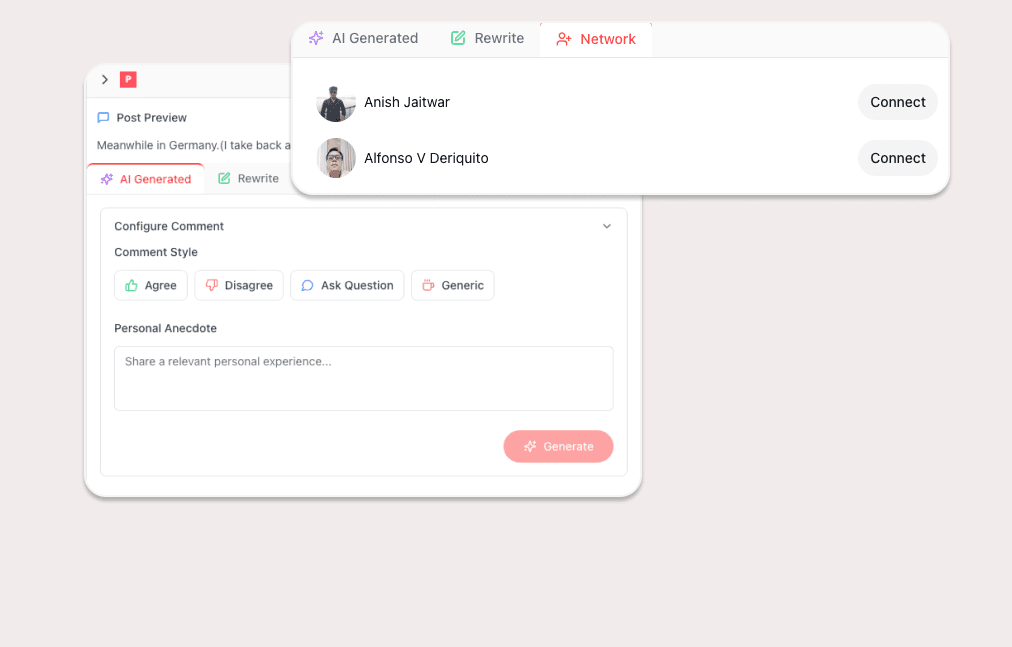This screenshot has height=647, width=1012.
Task: Click the thumbs-up icon on Agree
Action: [132, 285]
